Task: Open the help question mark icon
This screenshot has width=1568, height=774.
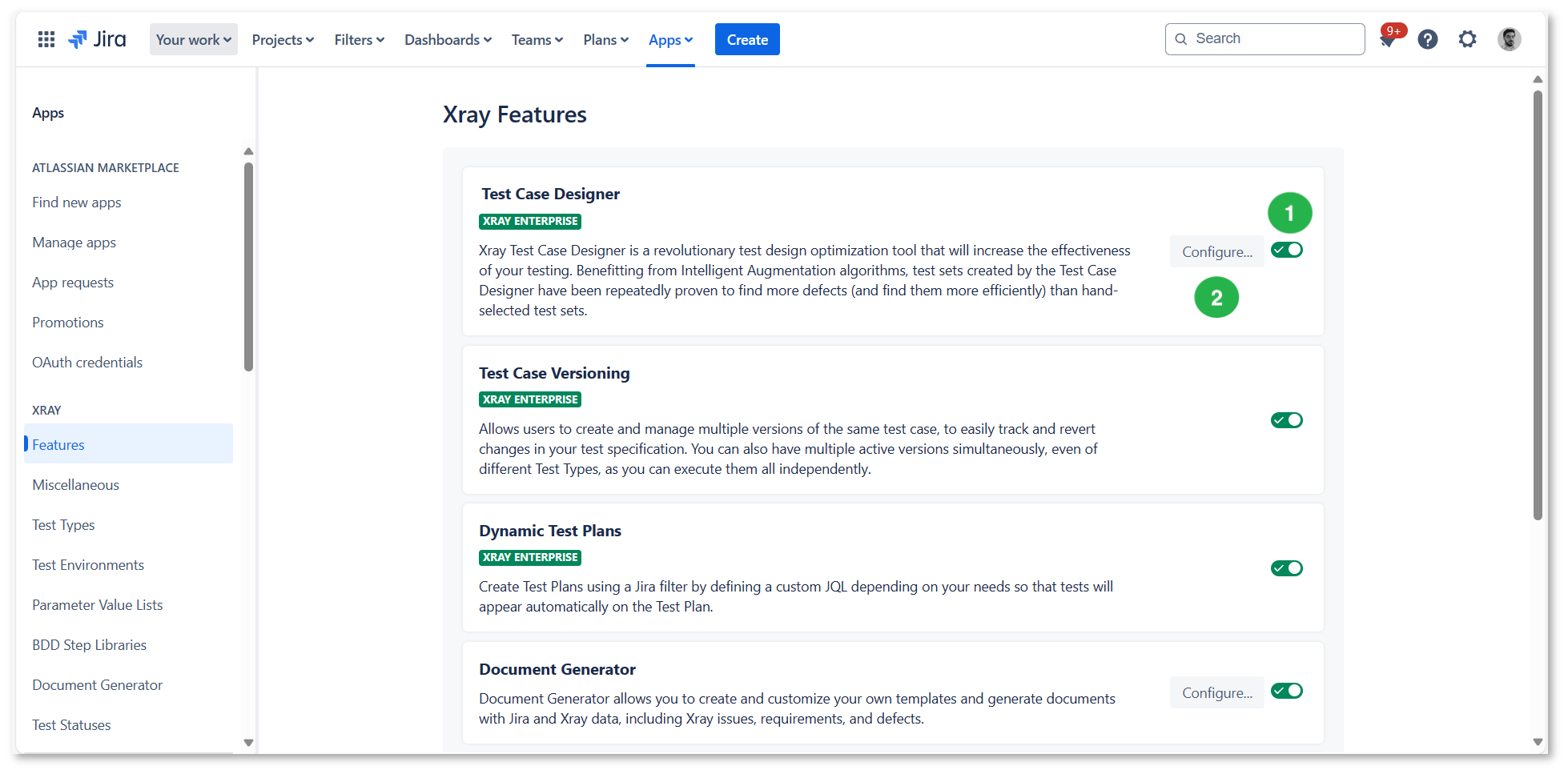Action: point(1427,39)
